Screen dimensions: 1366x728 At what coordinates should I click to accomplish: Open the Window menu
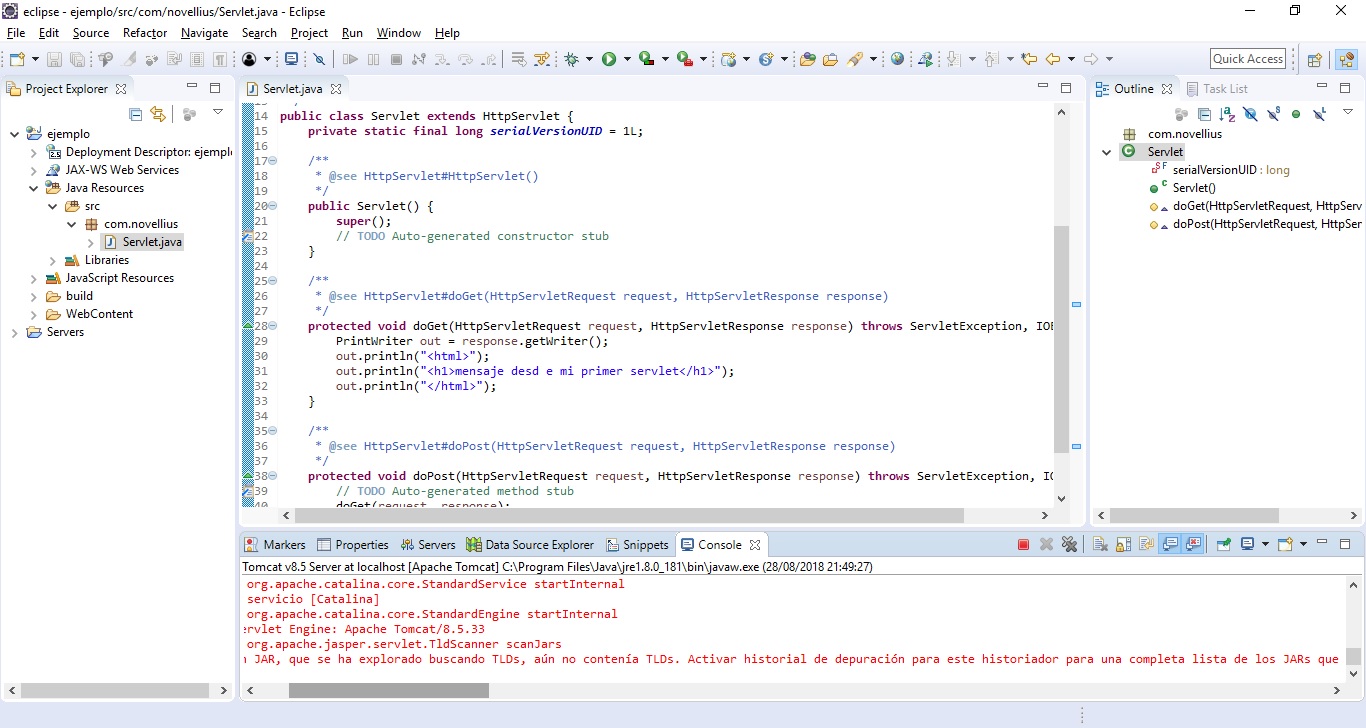(x=398, y=33)
